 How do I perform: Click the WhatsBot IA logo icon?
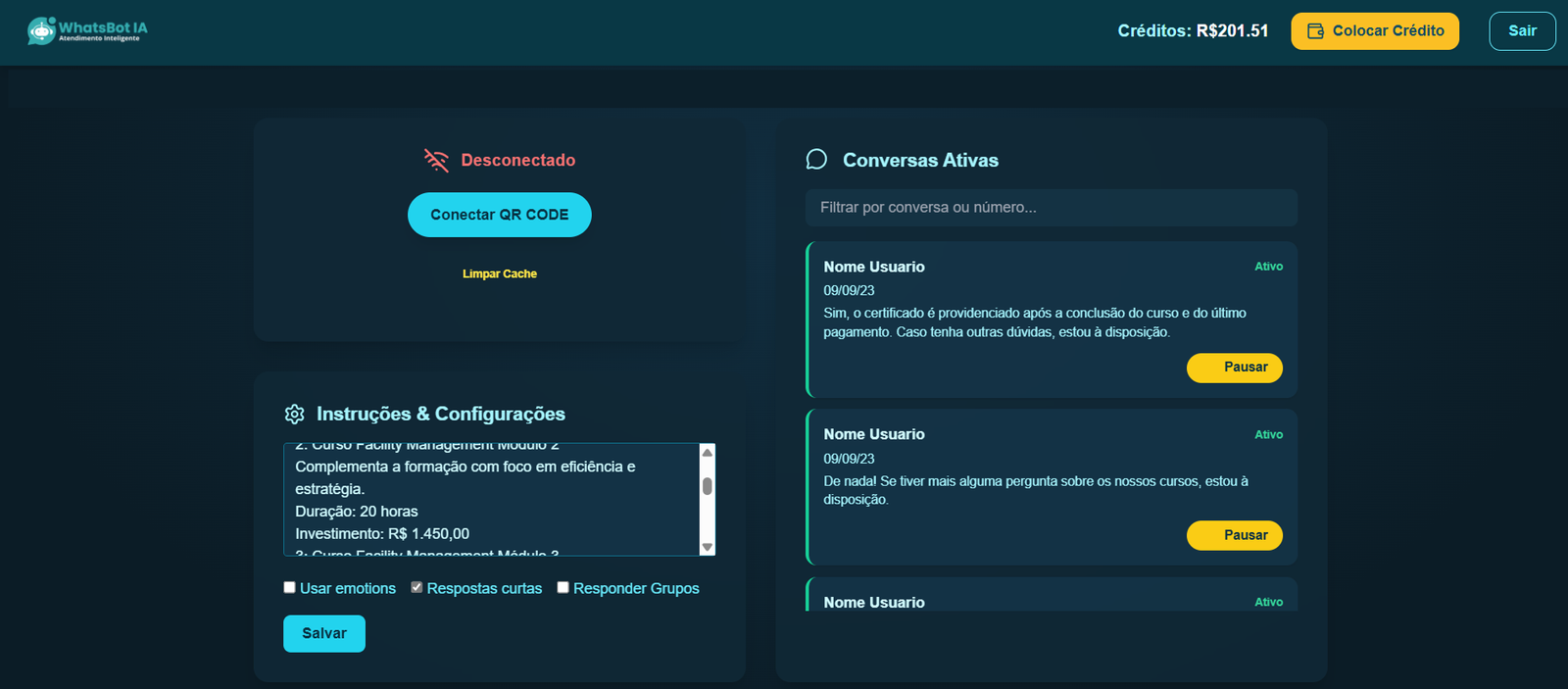41,31
